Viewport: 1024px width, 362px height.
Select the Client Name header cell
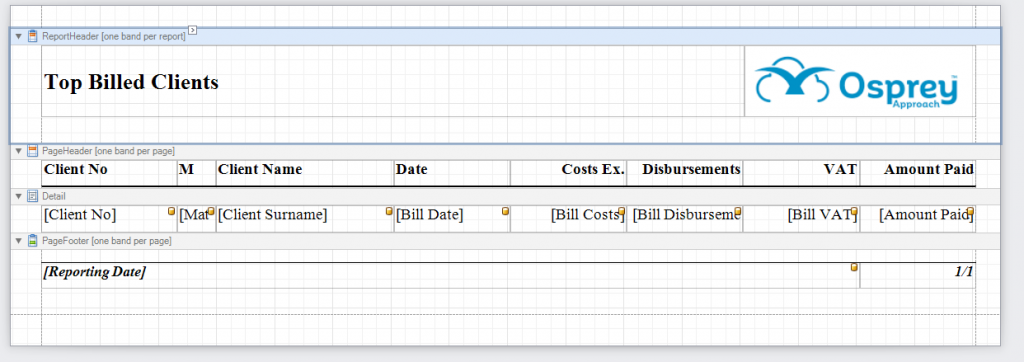(305, 173)
